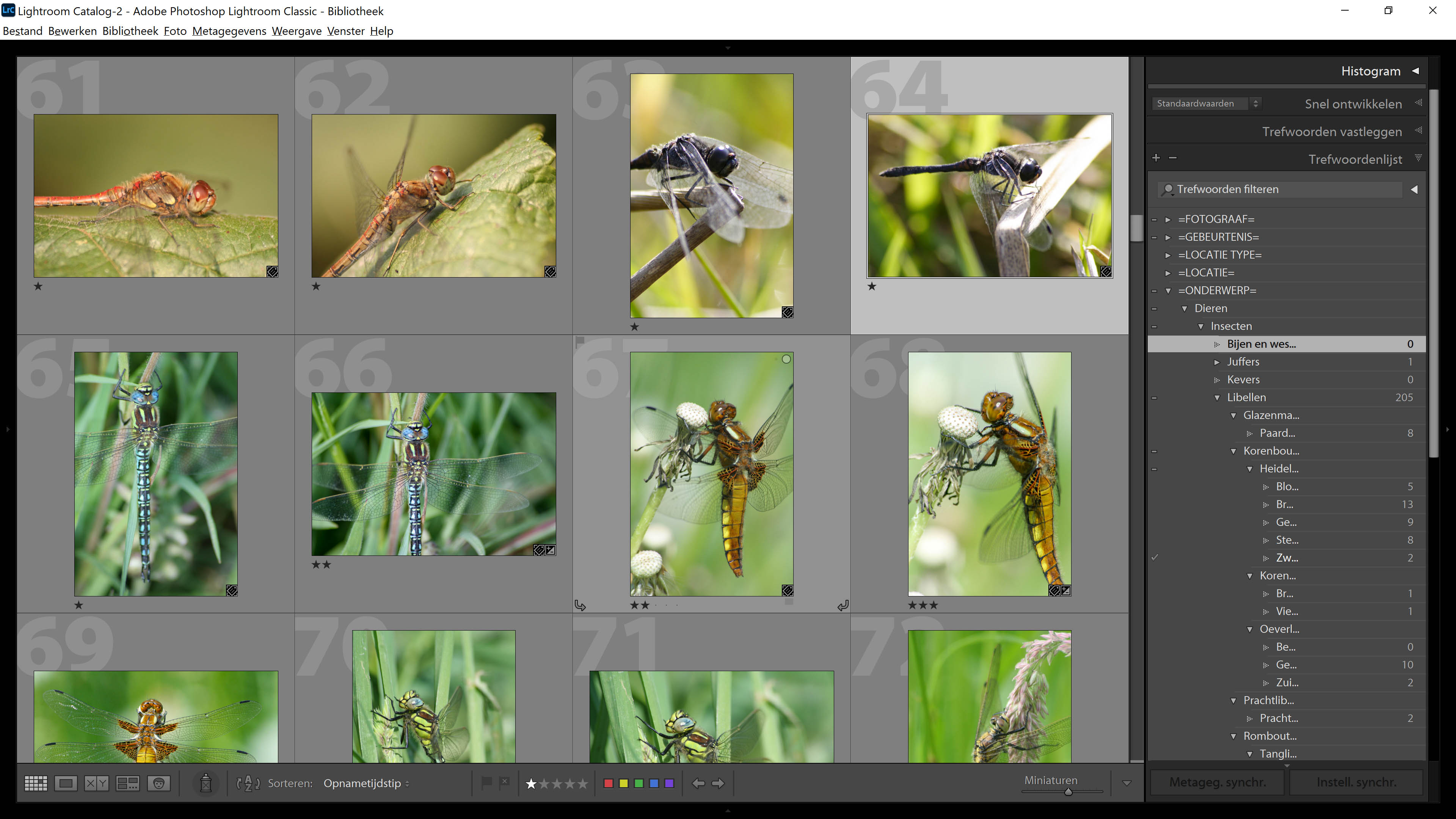Click develop-adjustments badge on photo 61

272,272
